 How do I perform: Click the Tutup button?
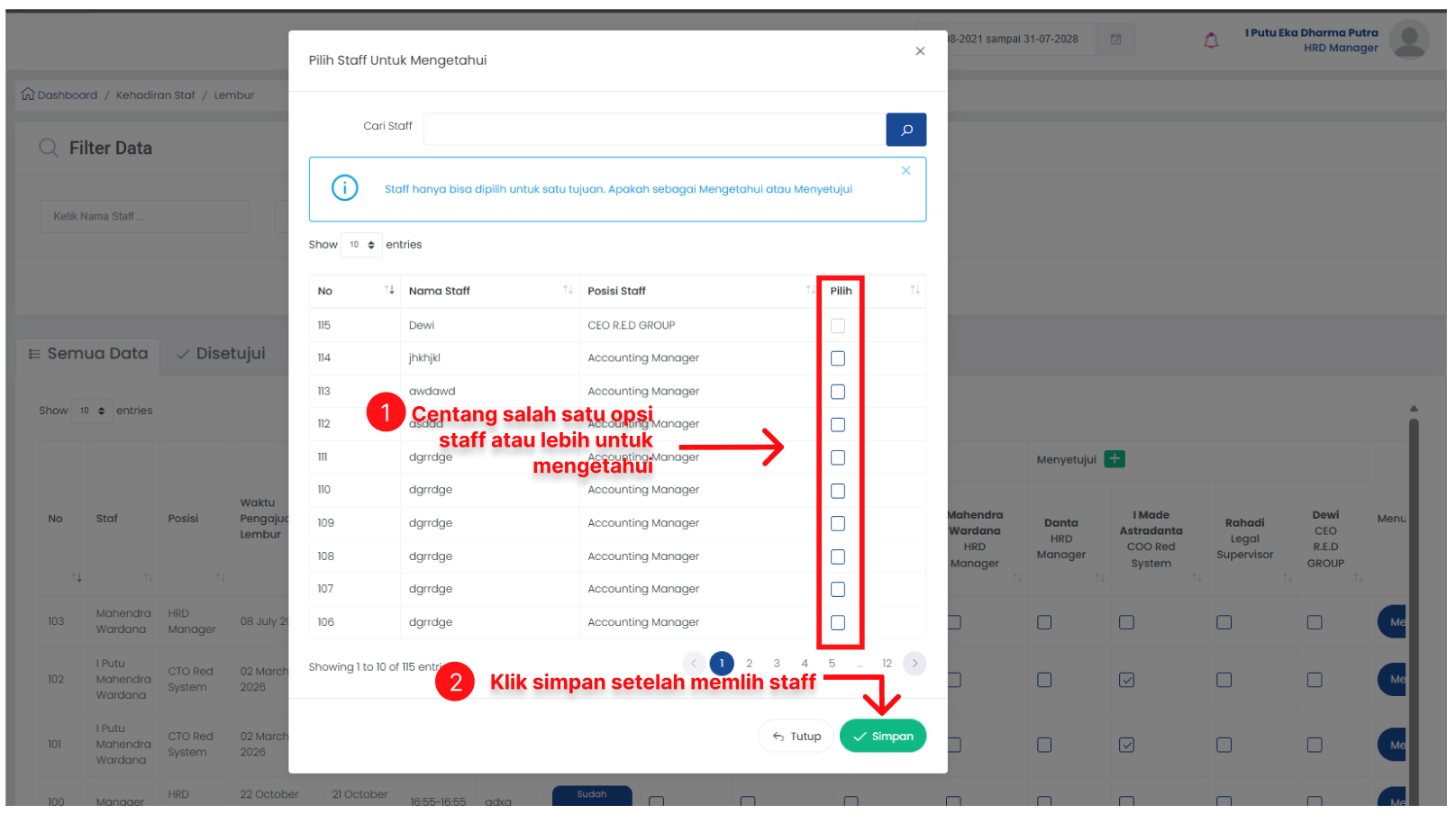pyautogui.click(x=796, y=736)
